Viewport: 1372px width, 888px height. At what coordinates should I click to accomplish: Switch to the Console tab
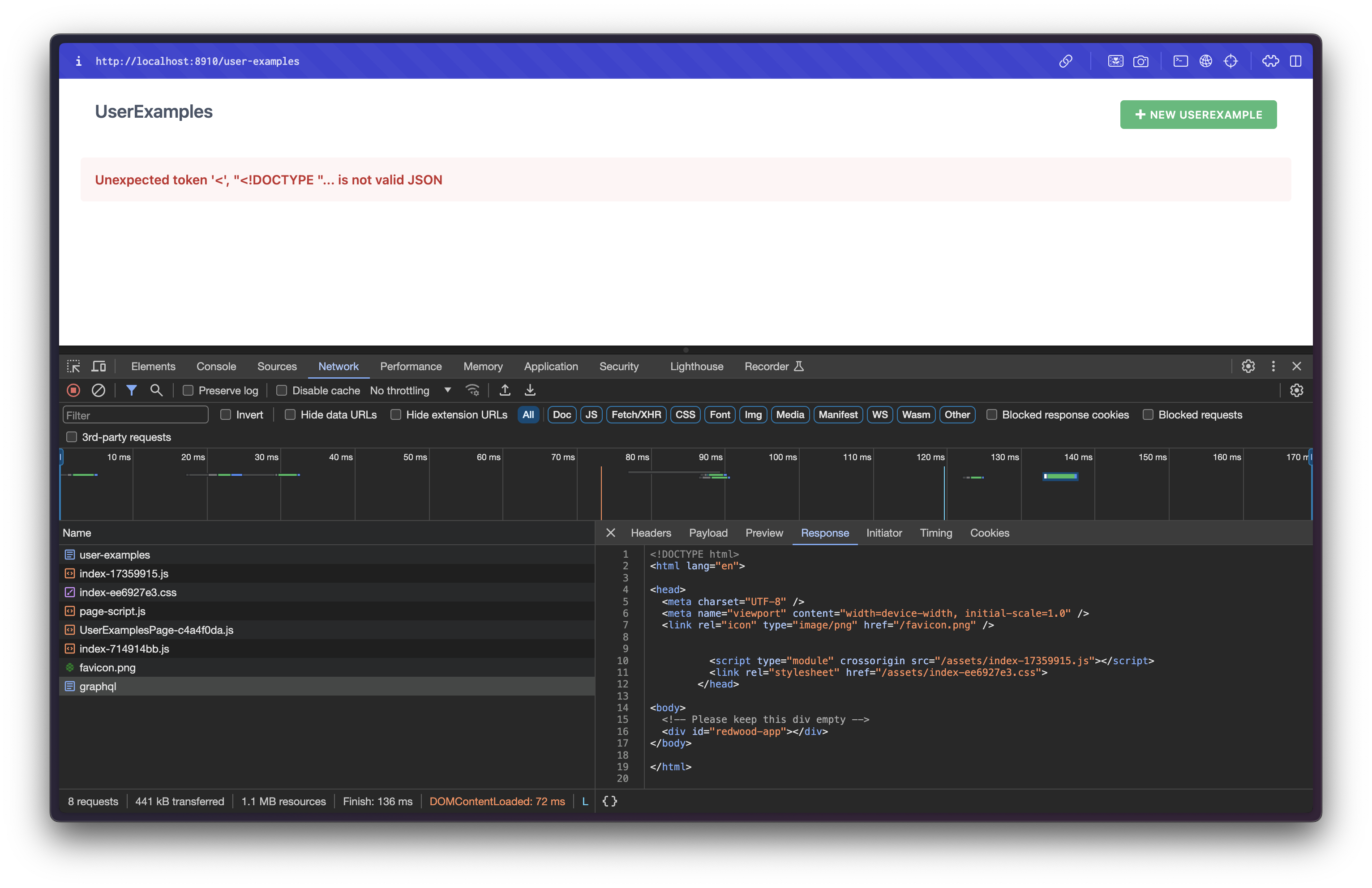point(216,367)
